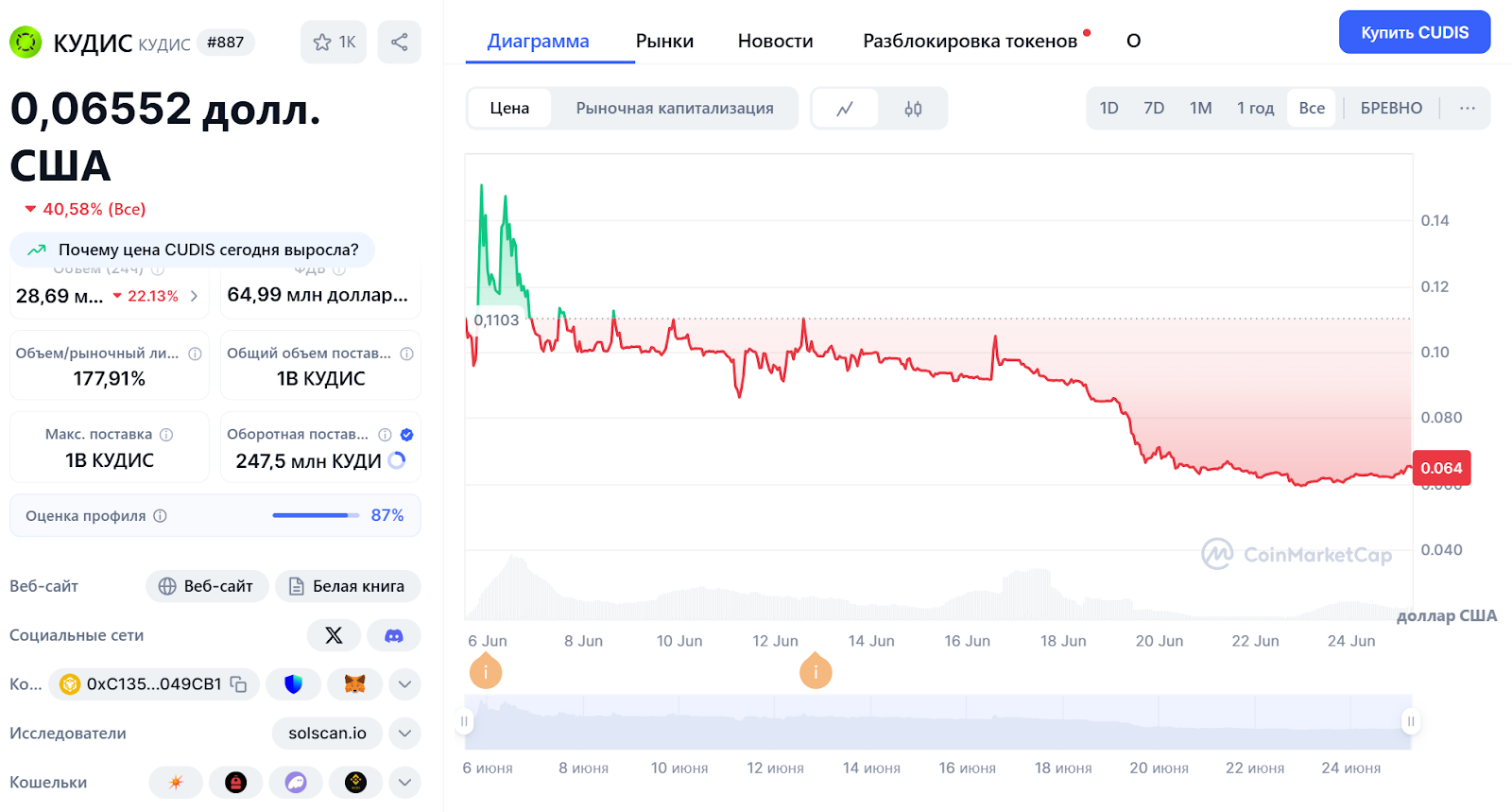Open the share icon button
1512x812 pixels.
(400, 42)
